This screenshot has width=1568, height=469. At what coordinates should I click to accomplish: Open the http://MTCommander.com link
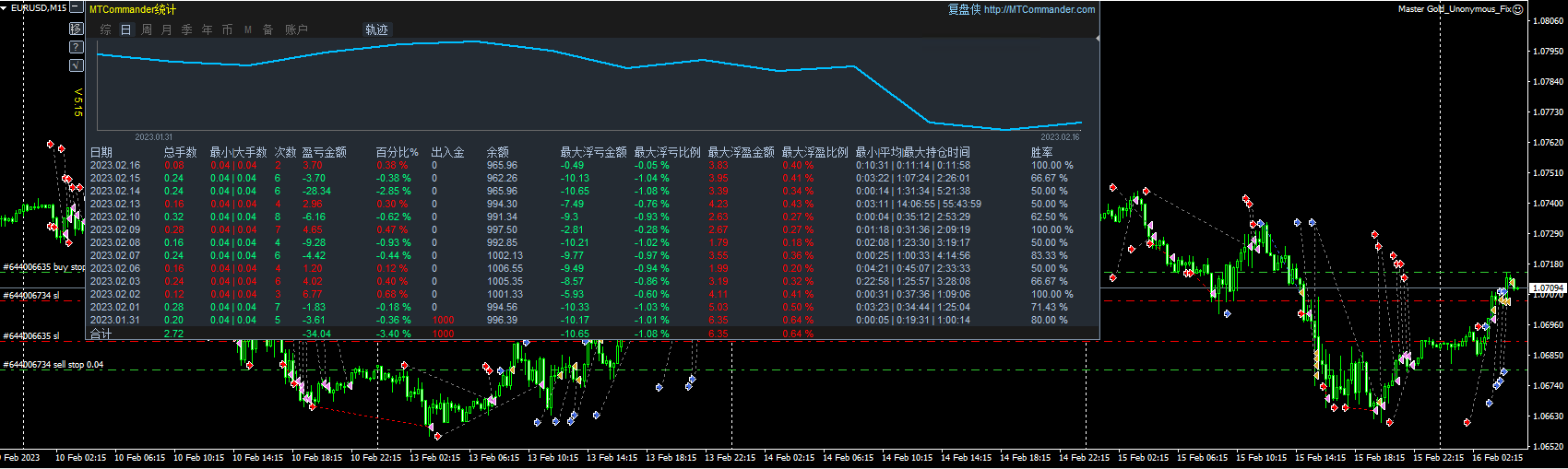(1039, 9)
